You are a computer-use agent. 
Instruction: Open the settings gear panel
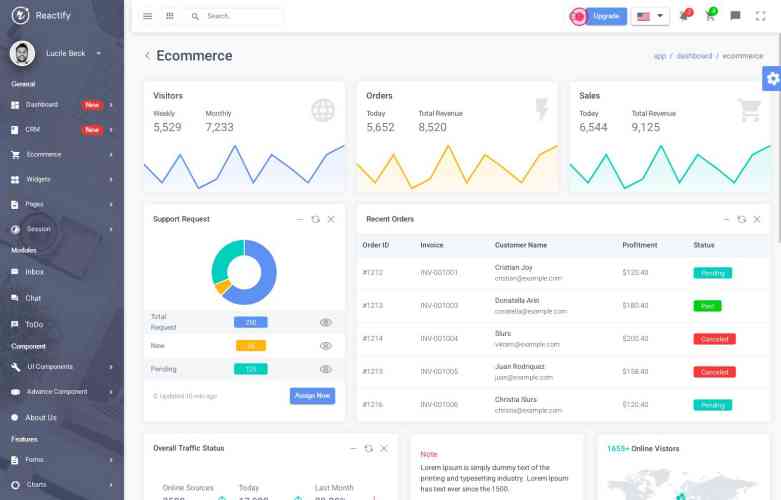772,78
